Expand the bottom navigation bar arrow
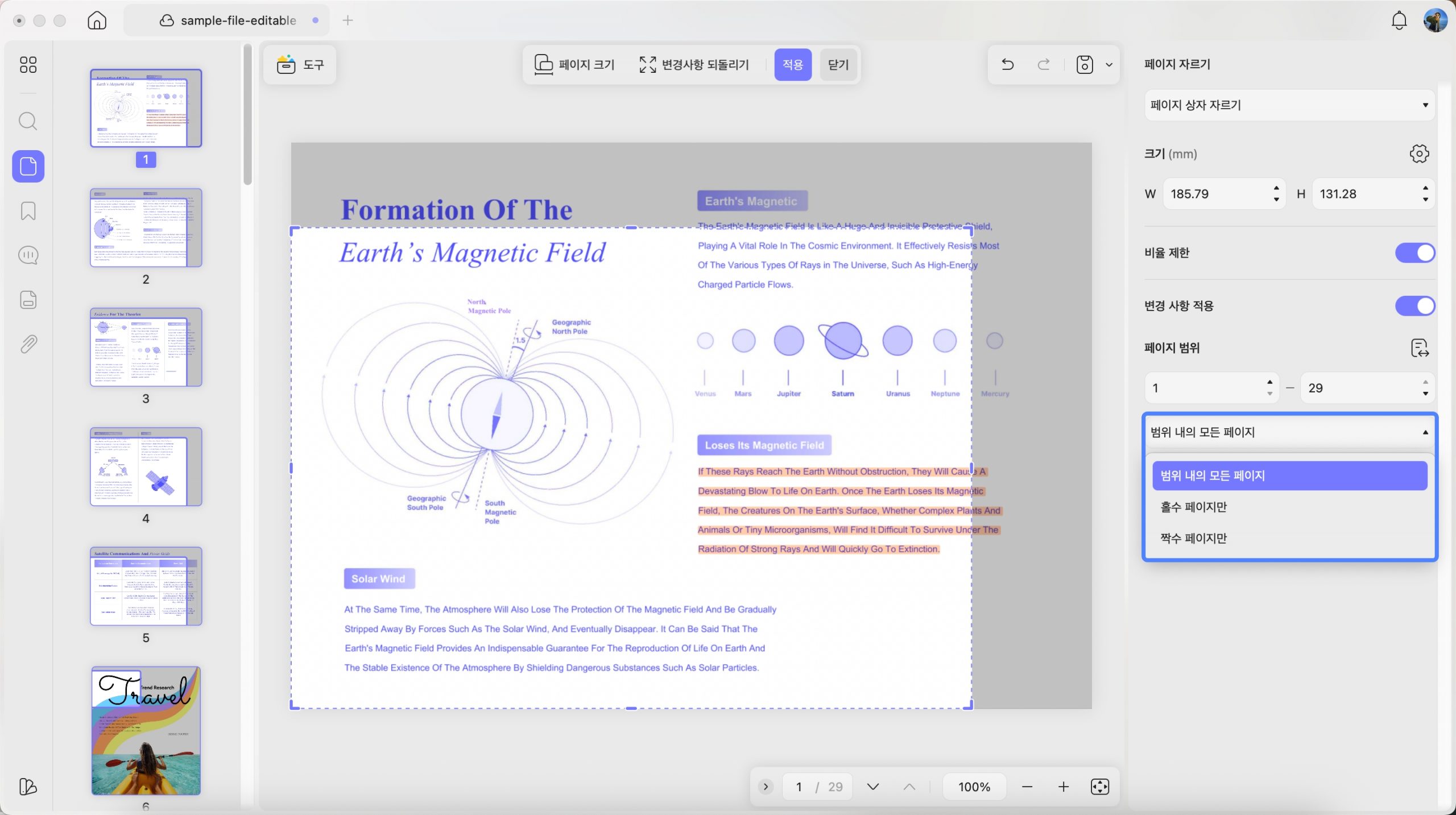Viewport: 1456px width, 815px height. [766, 787]
